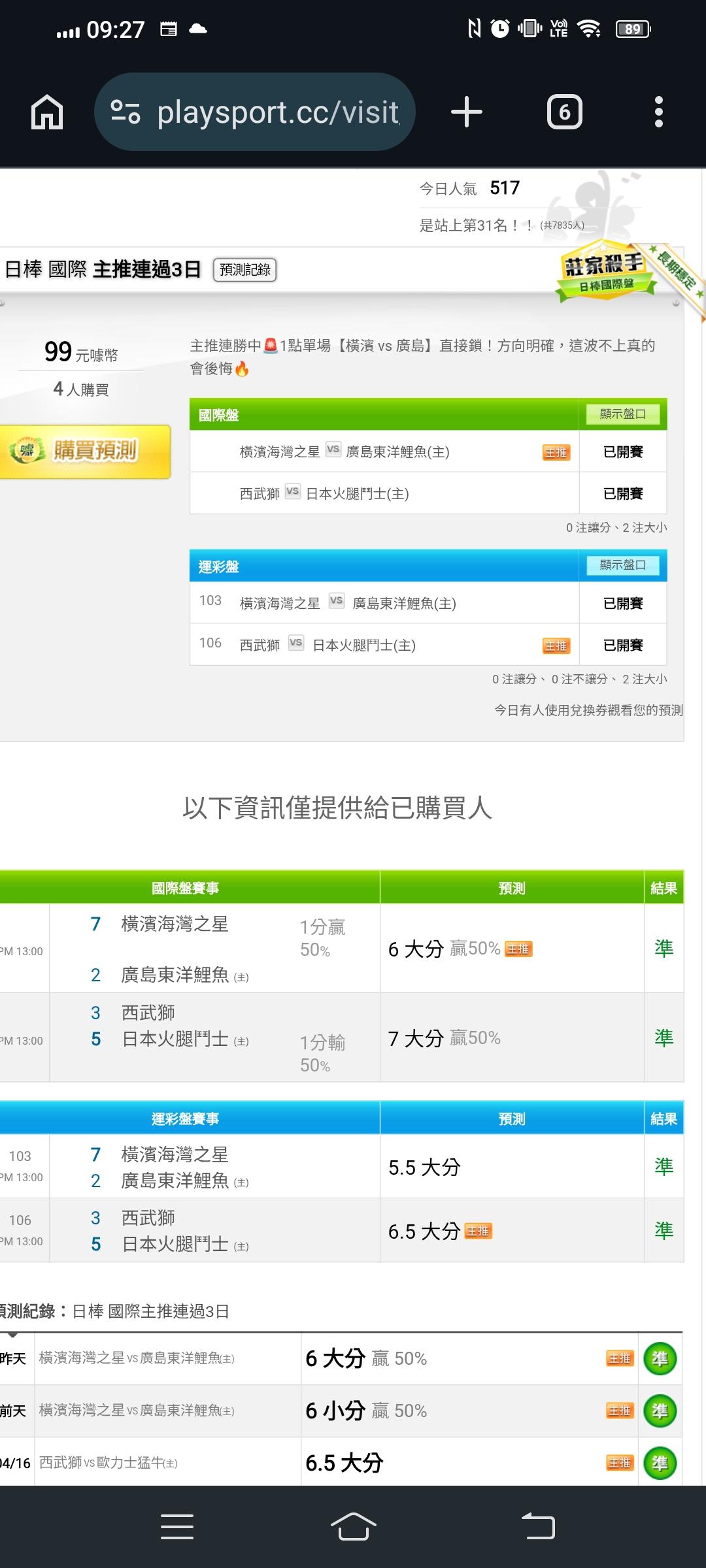Tap 主推 badge in 前天 record row
This screenshot has width=706, height=1568.
[619, 1411]
